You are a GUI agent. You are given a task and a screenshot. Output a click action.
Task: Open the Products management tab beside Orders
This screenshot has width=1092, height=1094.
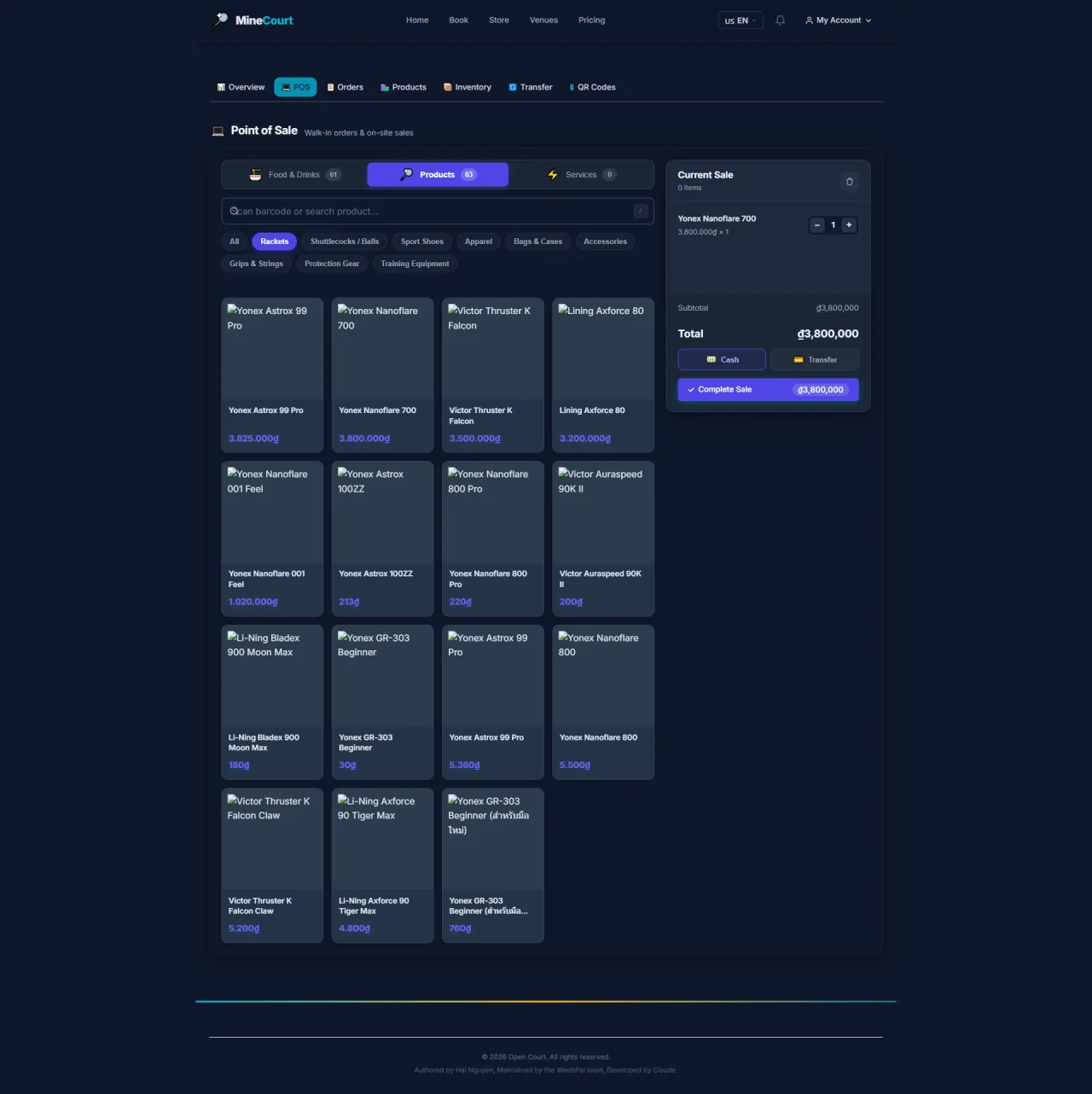coord(404,87)
